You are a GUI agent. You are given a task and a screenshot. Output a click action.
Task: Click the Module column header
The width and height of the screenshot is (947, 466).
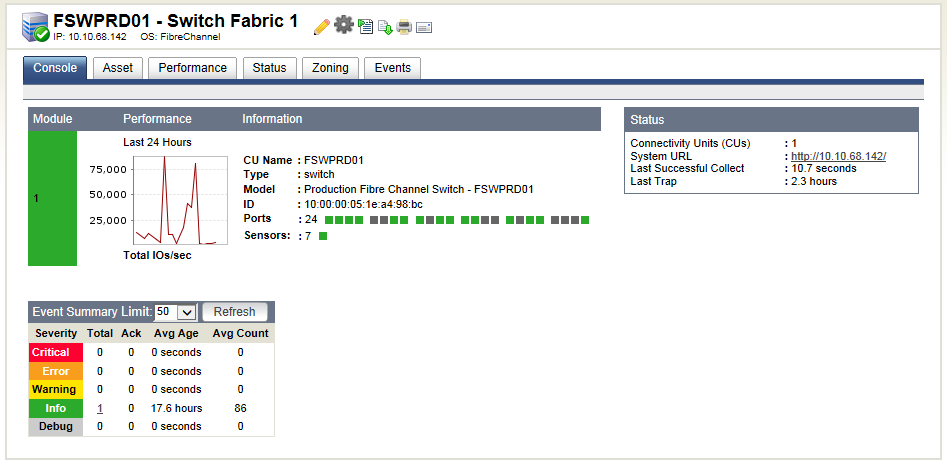(53, 119)
